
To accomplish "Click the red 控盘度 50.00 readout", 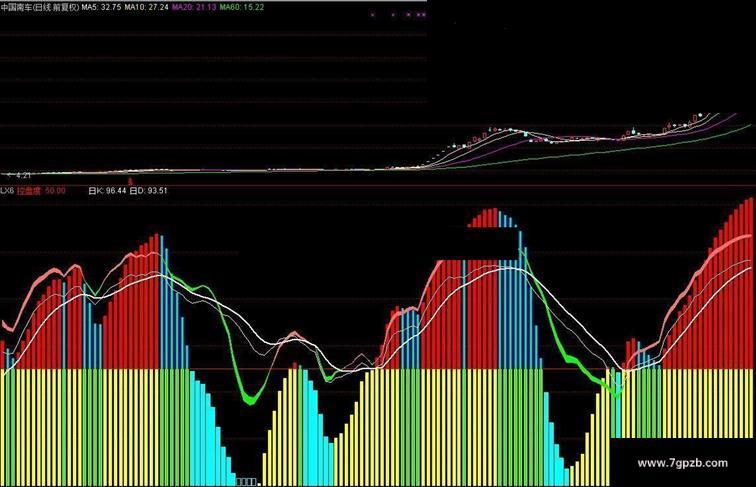I will pos(41,191).
